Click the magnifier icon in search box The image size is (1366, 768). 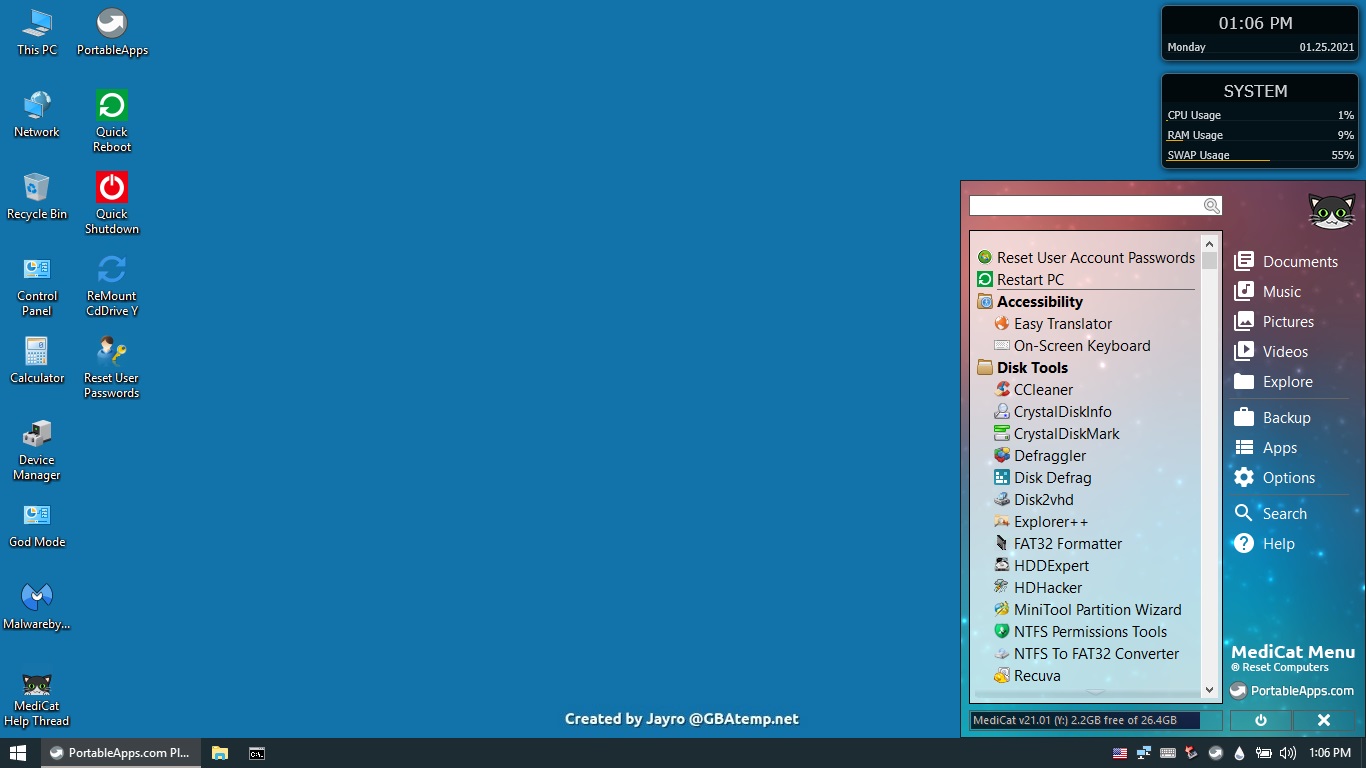click(x=1212, y=206)
